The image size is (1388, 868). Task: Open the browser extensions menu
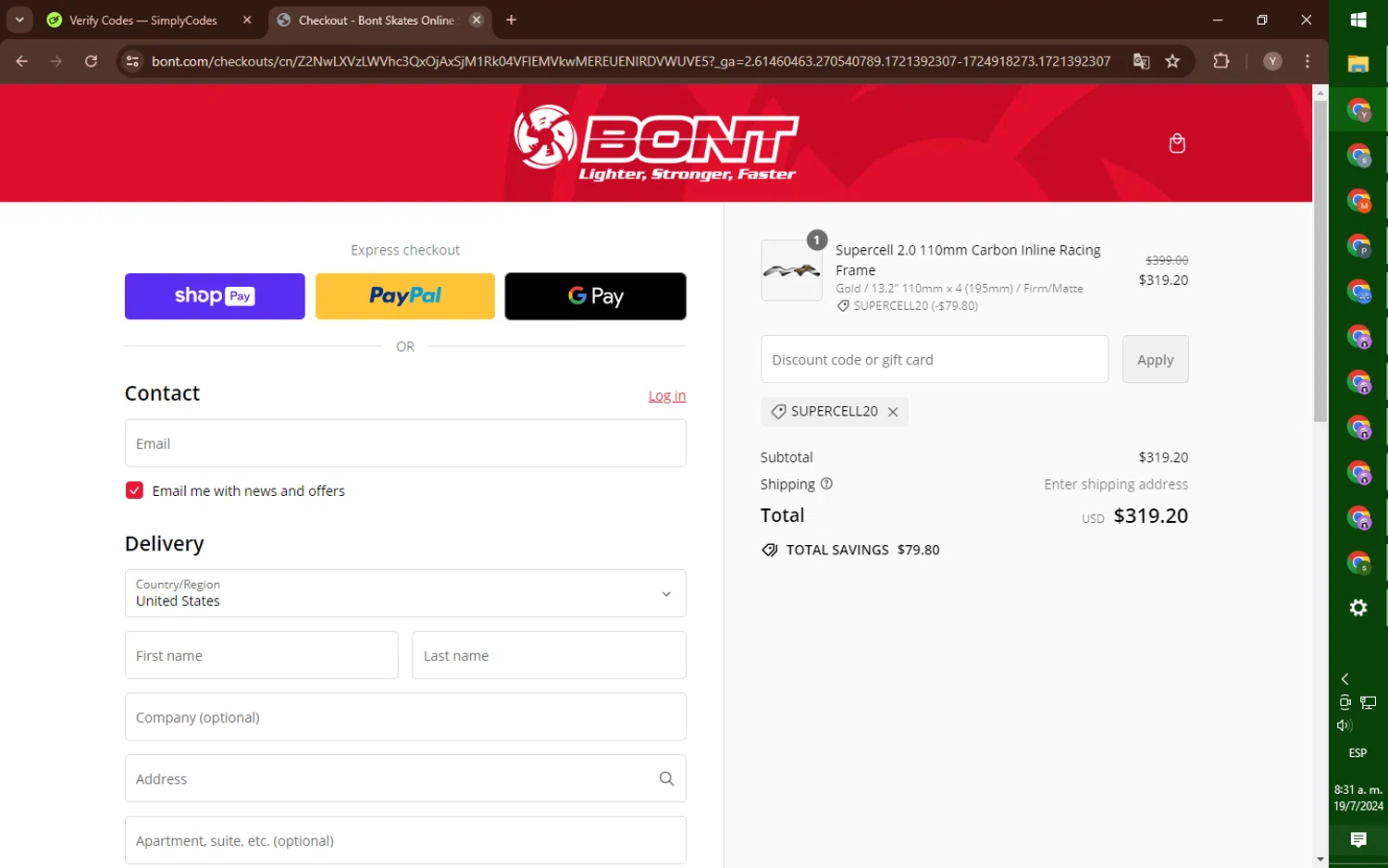click(x=1221, y=61)
